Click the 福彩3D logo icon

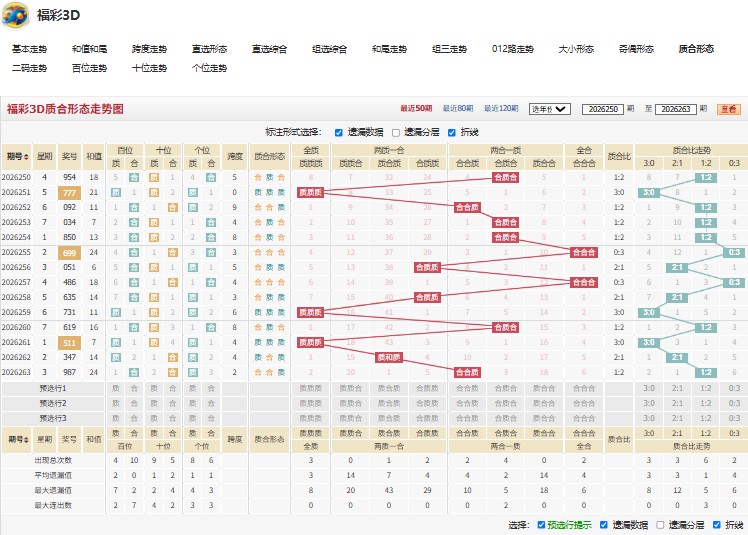pos(15,15)
